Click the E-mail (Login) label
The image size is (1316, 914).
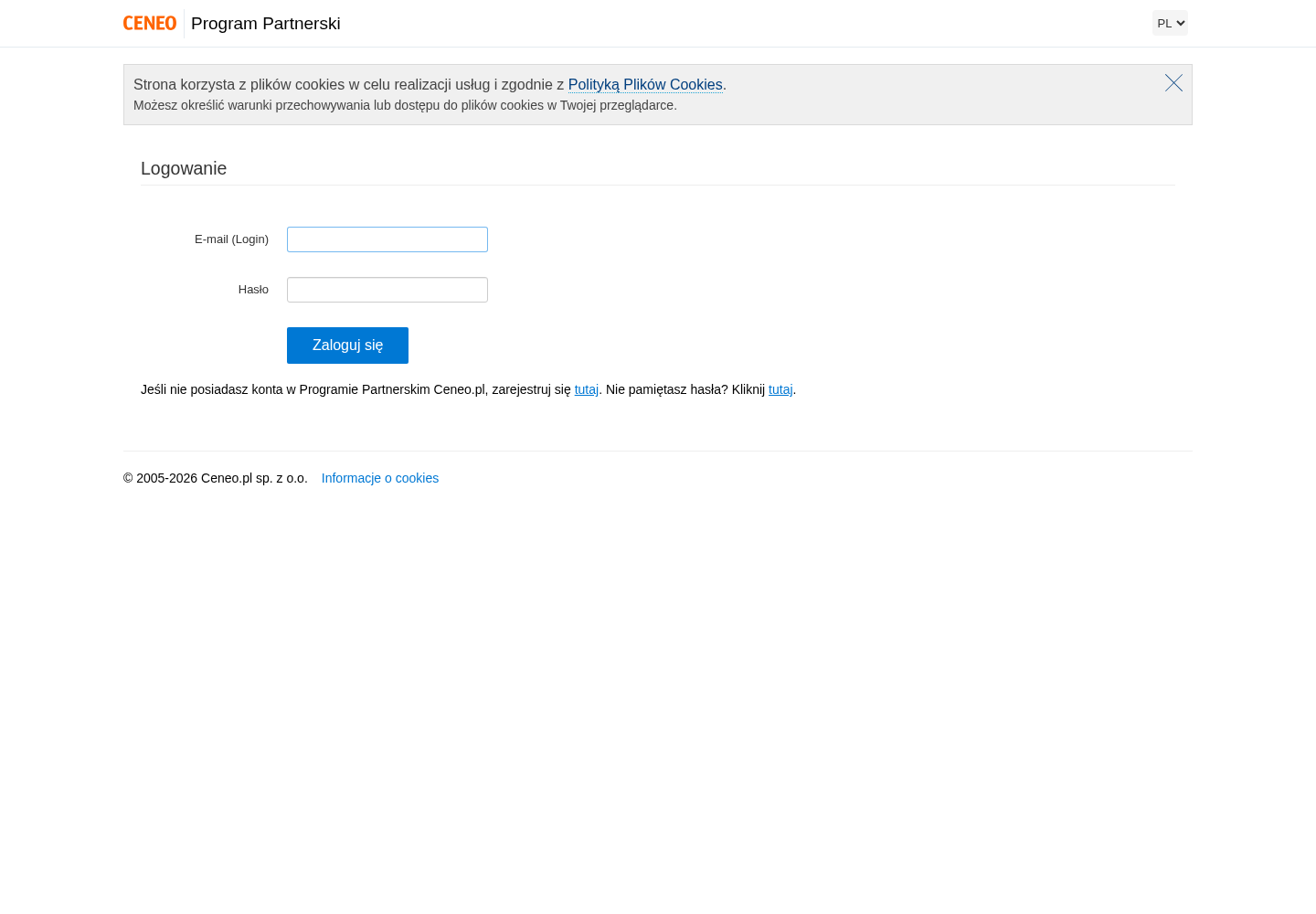(x=231, y=239)
